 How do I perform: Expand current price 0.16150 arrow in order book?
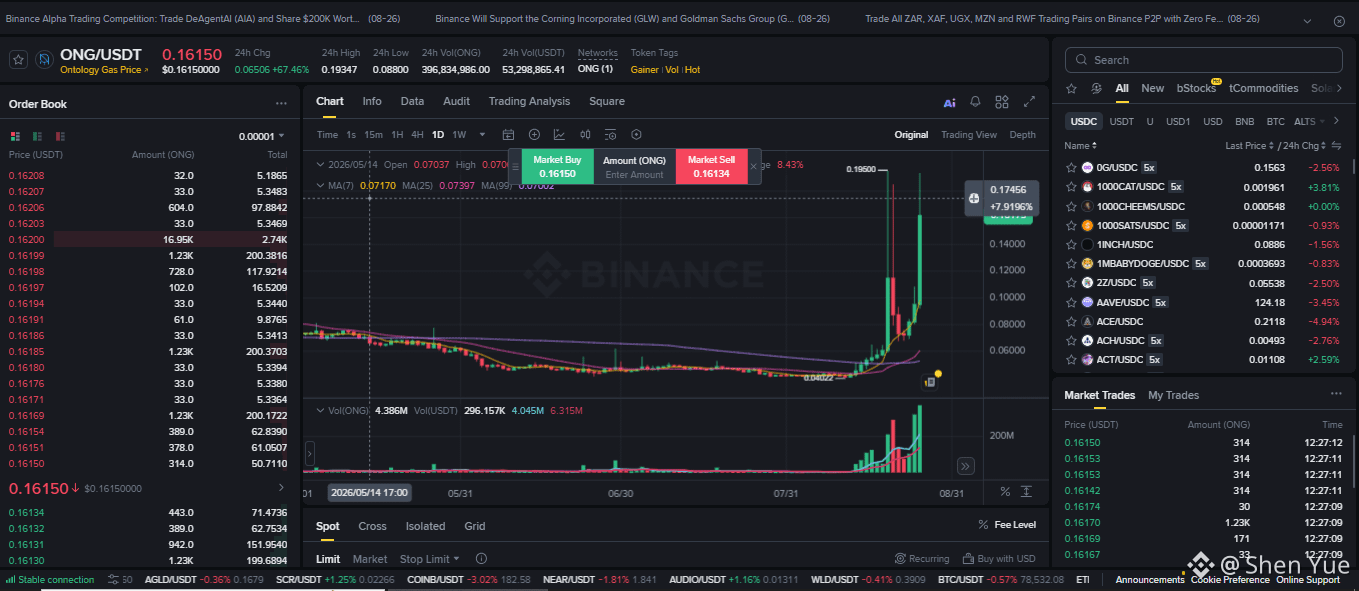tap(280, 488)
